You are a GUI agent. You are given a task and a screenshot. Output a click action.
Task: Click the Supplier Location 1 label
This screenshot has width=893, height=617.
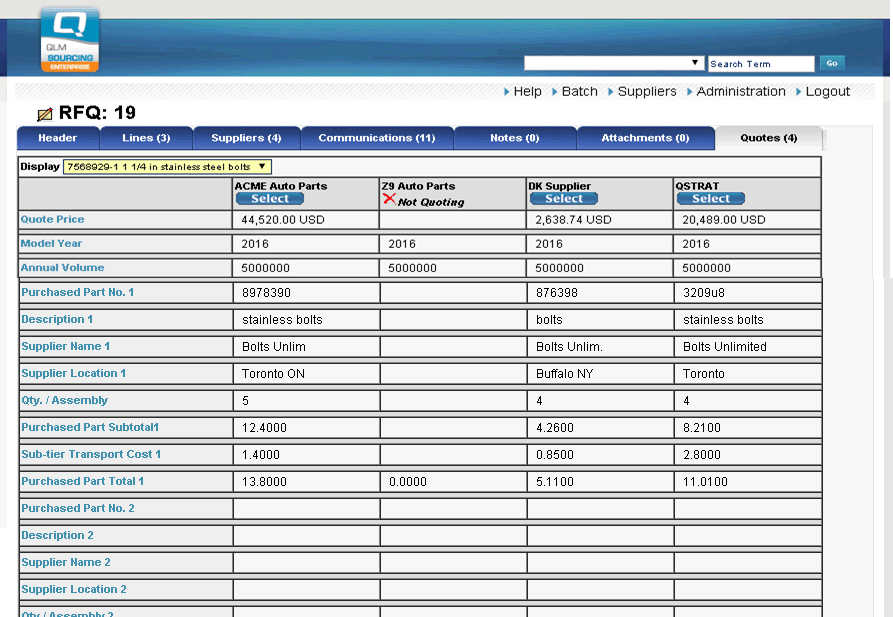click(73, 373)
